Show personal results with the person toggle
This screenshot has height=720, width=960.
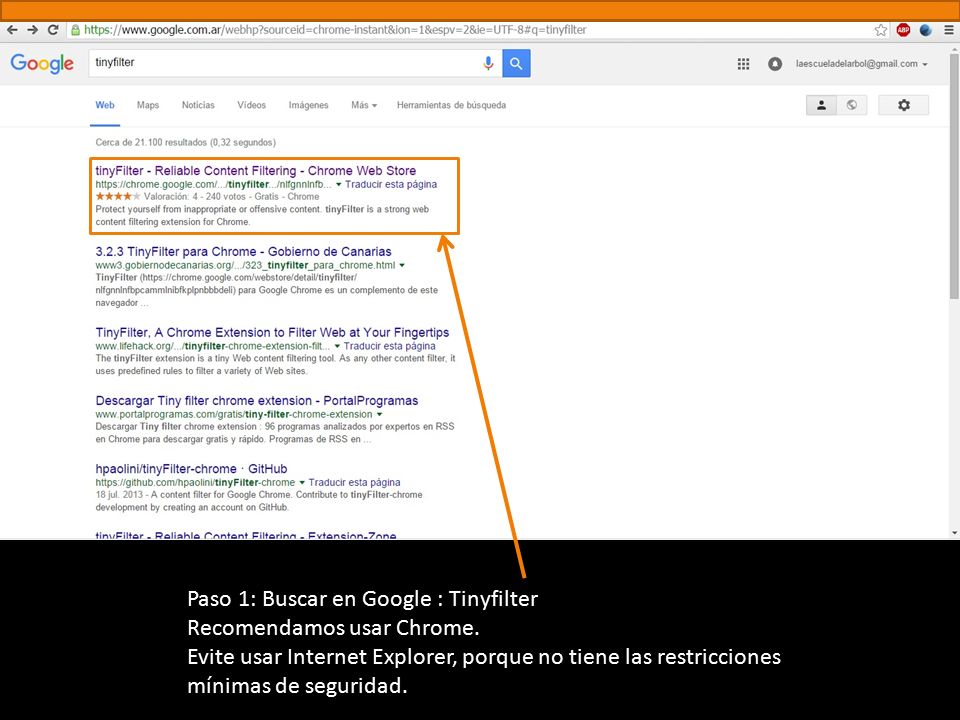(822, 105)
